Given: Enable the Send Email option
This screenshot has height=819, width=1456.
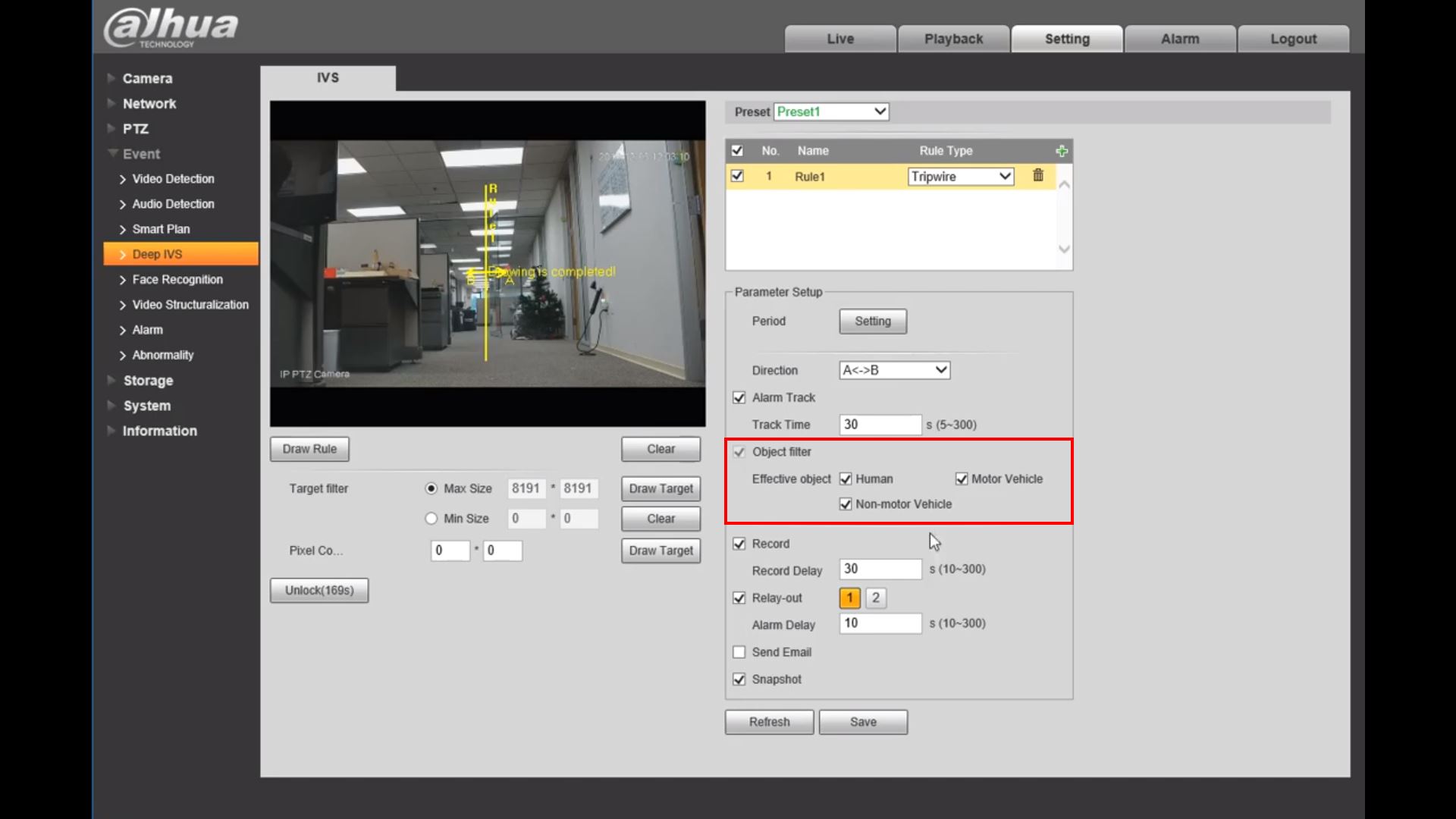Looking at the screenshot, I should tap(739, 651).
